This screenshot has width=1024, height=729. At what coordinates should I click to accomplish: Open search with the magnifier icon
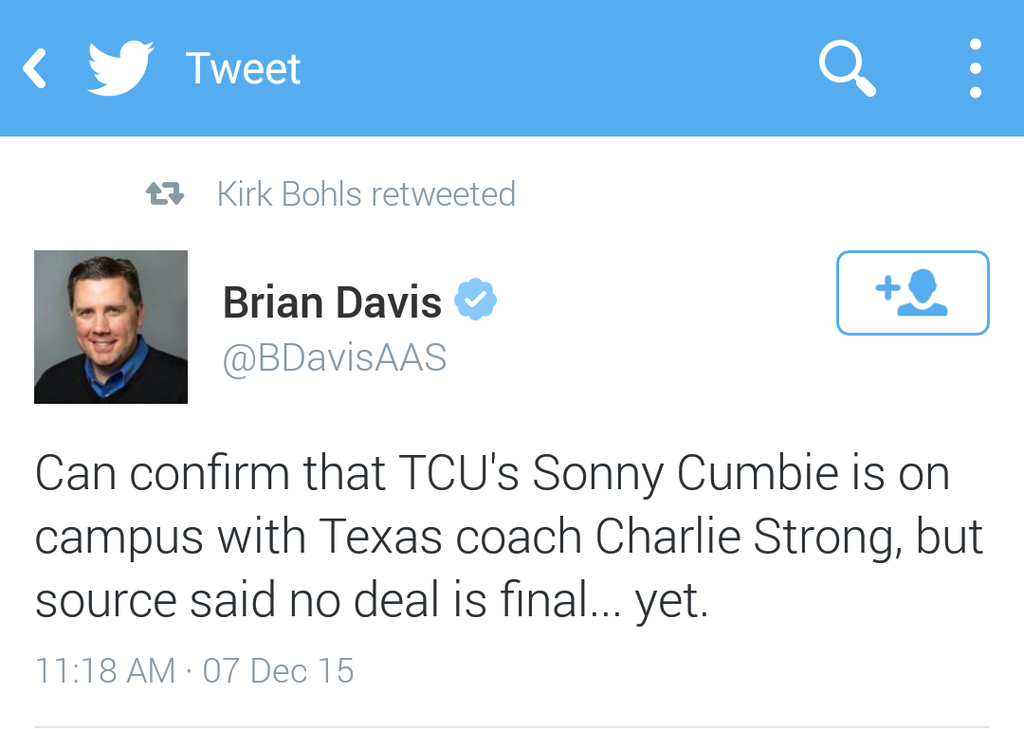[847, 69]
